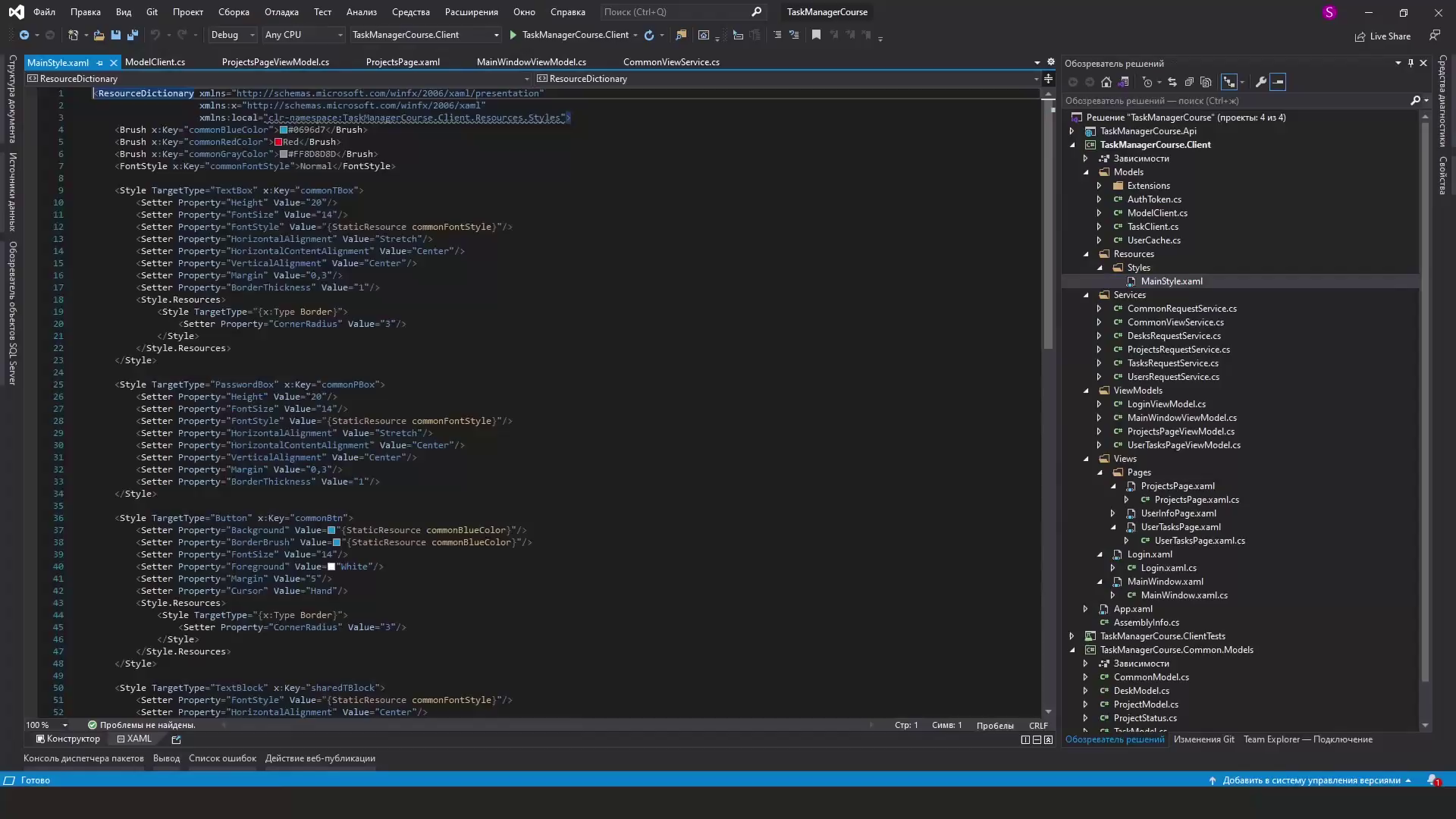Screen dimensions: 1456x819
Task: Start debugging with the green play arrow
Action: pos(513,35)
